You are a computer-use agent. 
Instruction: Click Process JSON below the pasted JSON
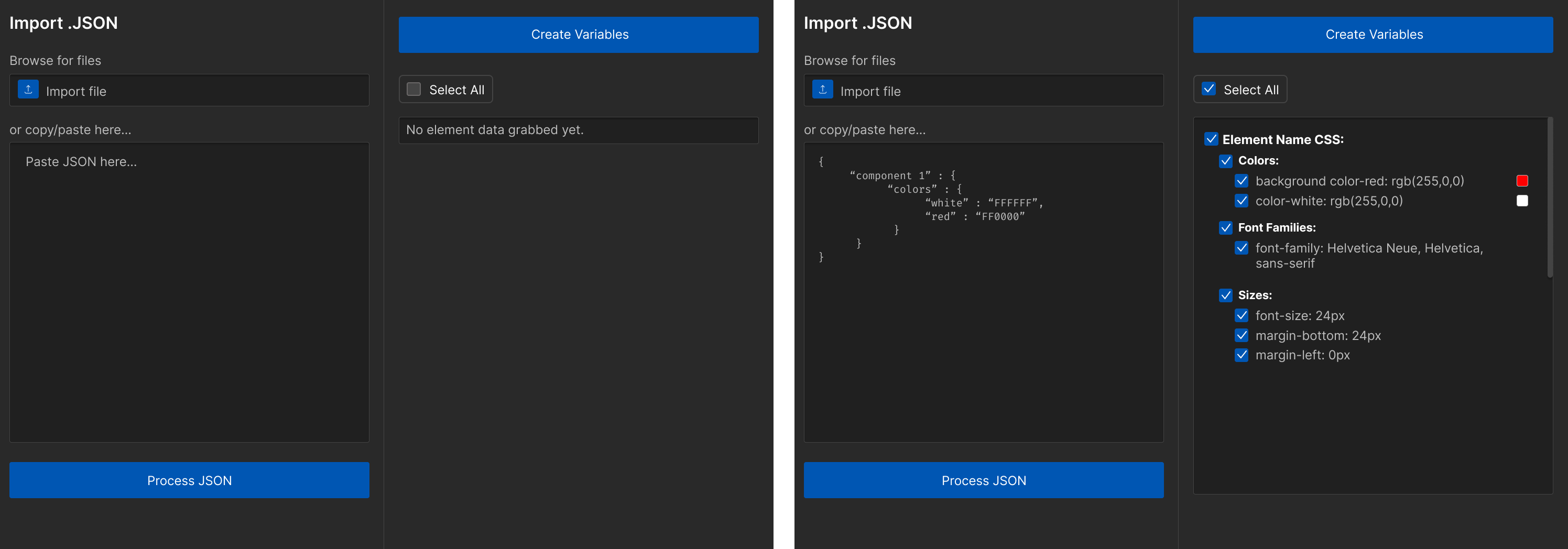[984, 480]
